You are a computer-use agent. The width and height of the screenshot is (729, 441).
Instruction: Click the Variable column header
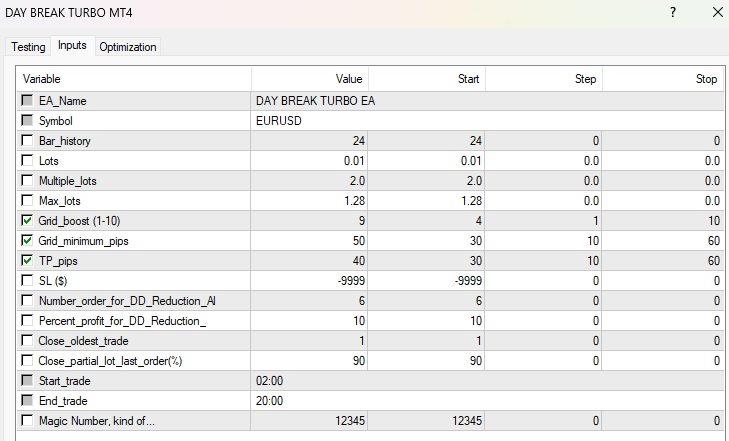[x=134, y=79]
